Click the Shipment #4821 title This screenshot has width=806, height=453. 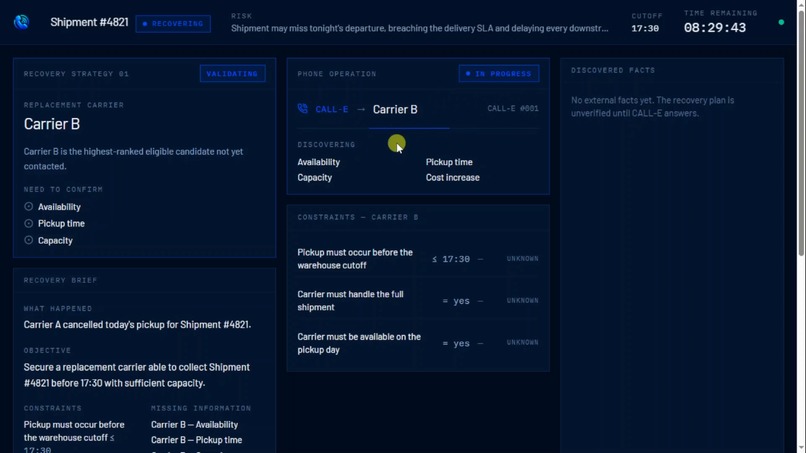(x=89, y=22)
